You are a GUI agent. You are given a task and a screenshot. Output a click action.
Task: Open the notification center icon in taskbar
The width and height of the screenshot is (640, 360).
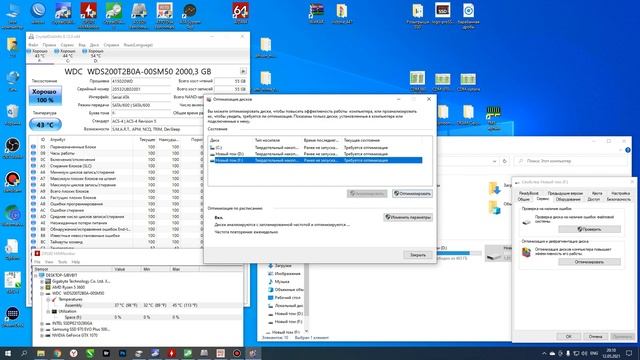point(629,353)
